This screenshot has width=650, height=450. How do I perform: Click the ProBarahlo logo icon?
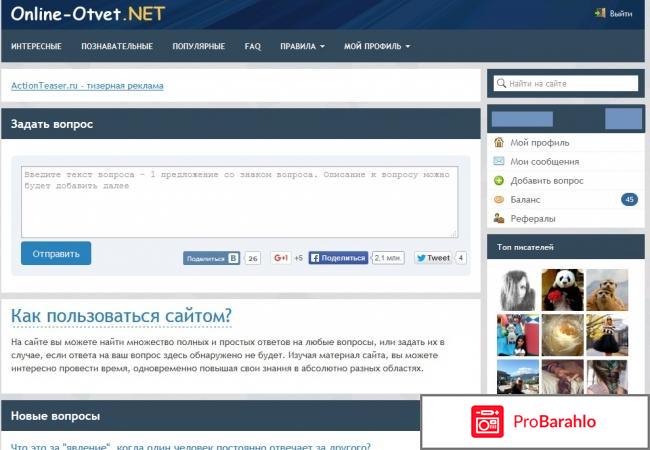tap(487, 421)
